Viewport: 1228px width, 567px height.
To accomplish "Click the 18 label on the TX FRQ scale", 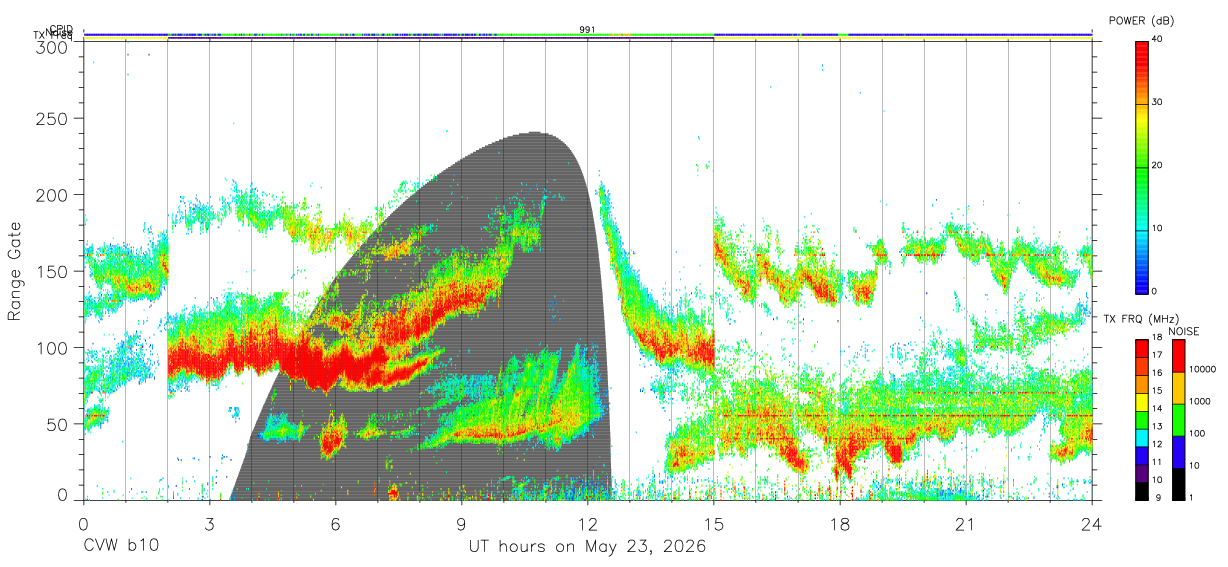I will click(1155, 338).
